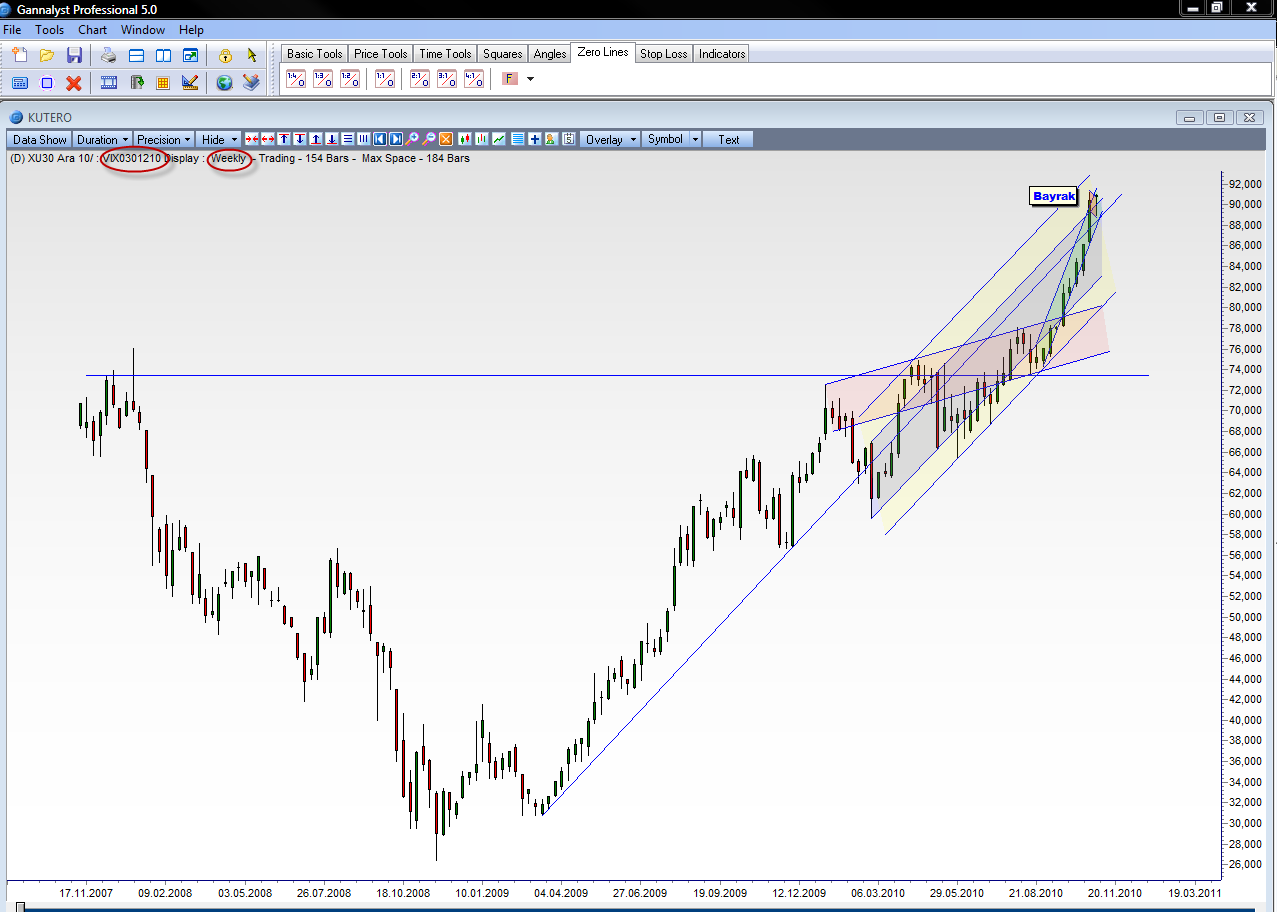This screenshot has height=912, width=1277.
Task: Switch to the Time Tools tab
Action: coord(445,54)
